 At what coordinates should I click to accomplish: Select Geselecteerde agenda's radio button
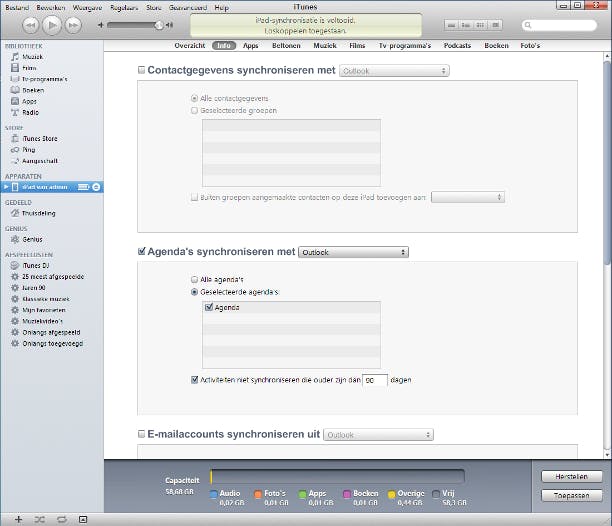tap(194, 292)
